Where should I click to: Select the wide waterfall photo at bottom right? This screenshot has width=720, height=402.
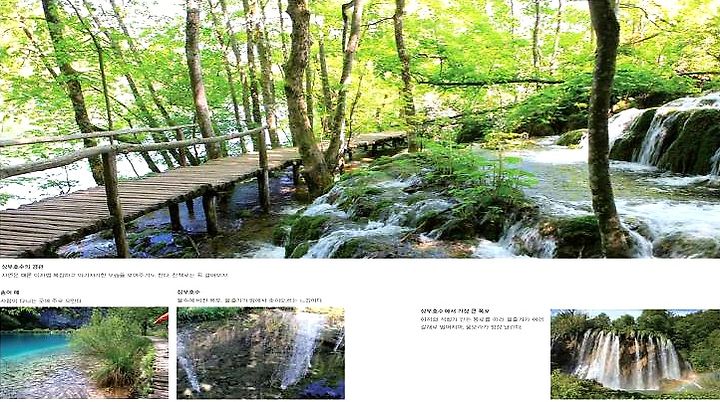pyautogui.click(x=636, y=354)
